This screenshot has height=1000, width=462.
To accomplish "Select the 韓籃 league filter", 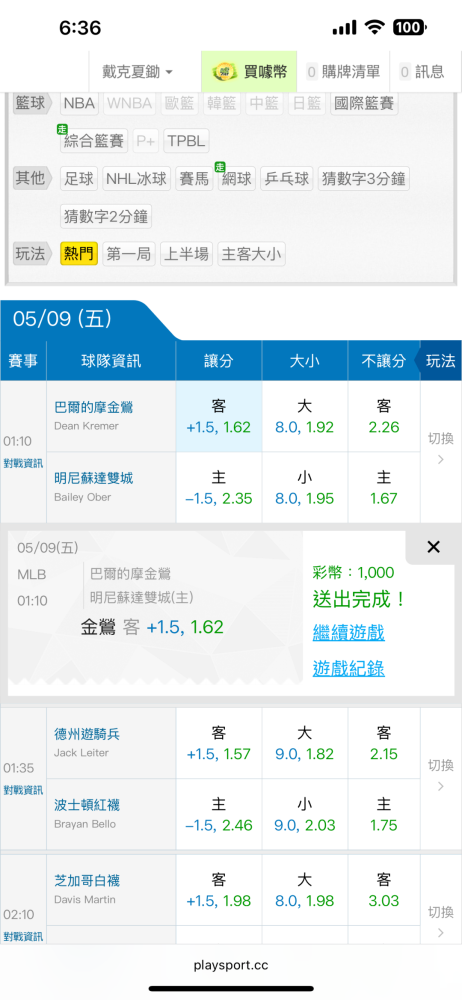I will (x=221, y=103).
